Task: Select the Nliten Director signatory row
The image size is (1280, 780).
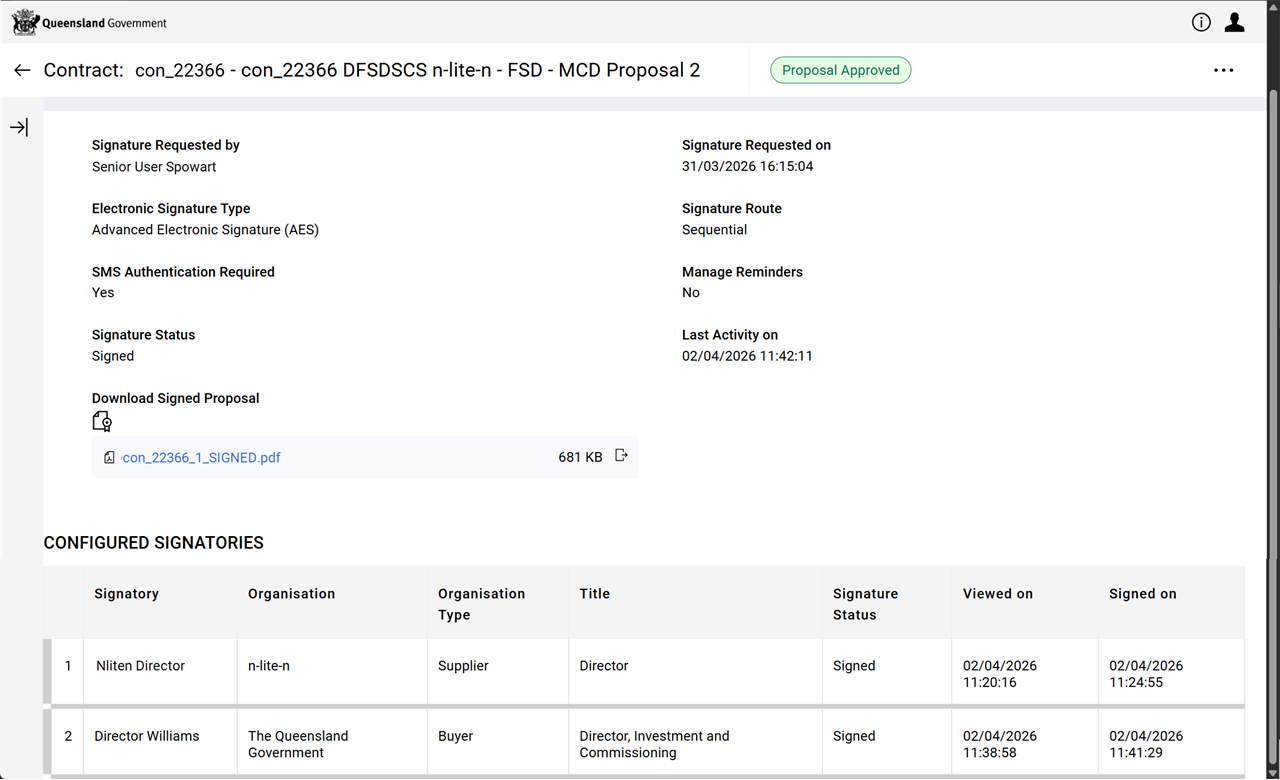Action: click(140, 666)
